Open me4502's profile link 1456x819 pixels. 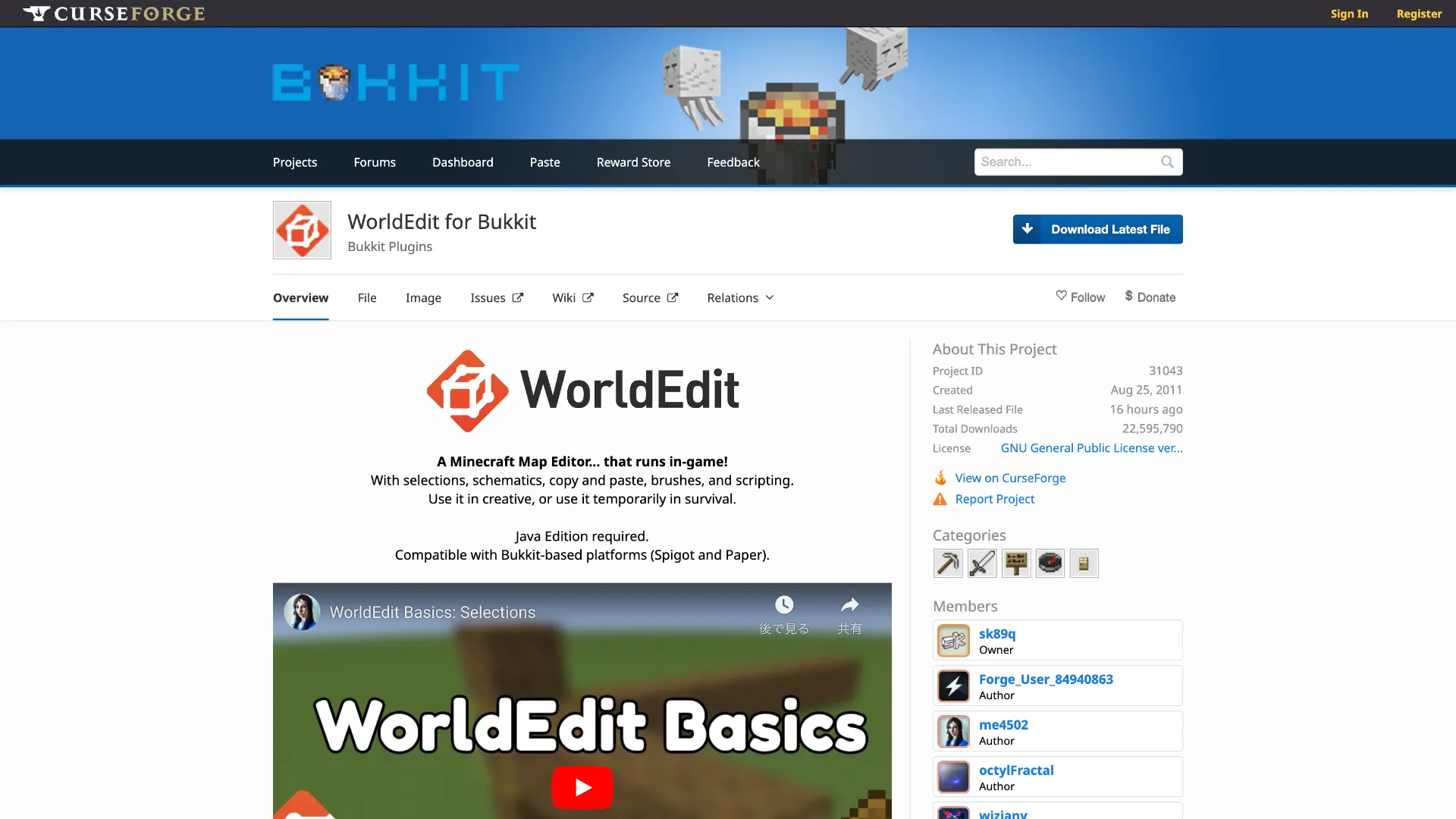1003,725
